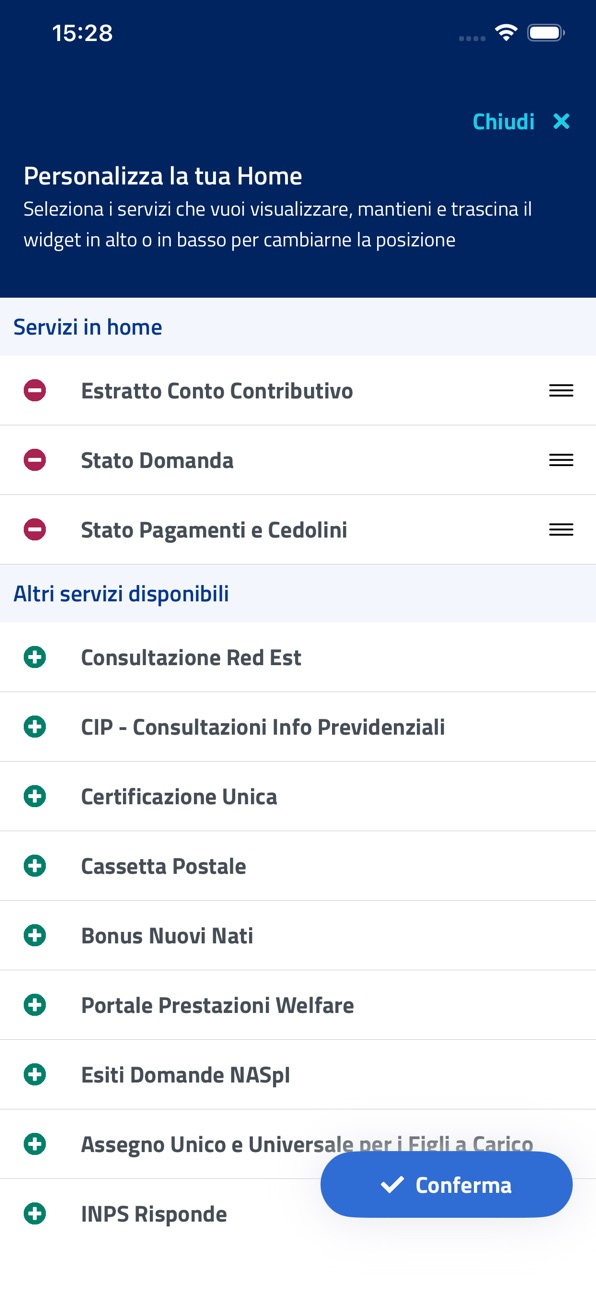Tap plus icon for Assegno Unico e Universale
596x1290 pixels.
(x=35, y=1144)
